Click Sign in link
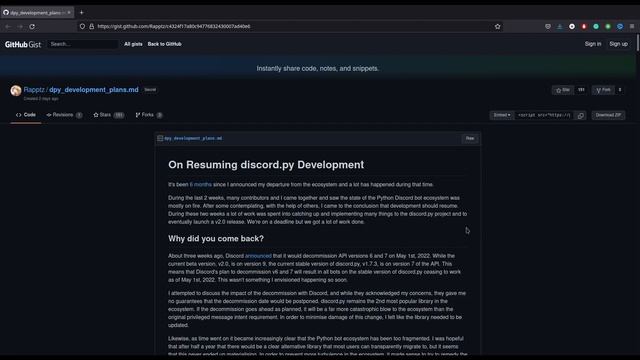Image resolution: width=640 pixels, height=360 pixels. point(593,44)
